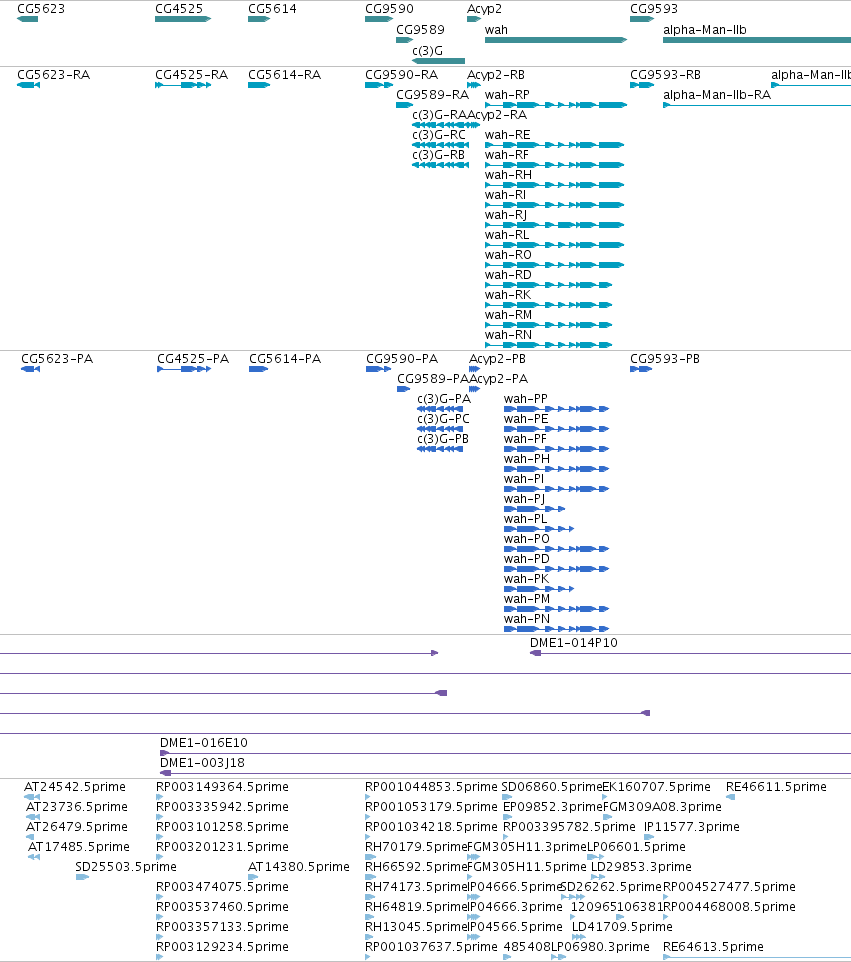Select EST RP003395782.5prime
851x962 pixels.
569,826
